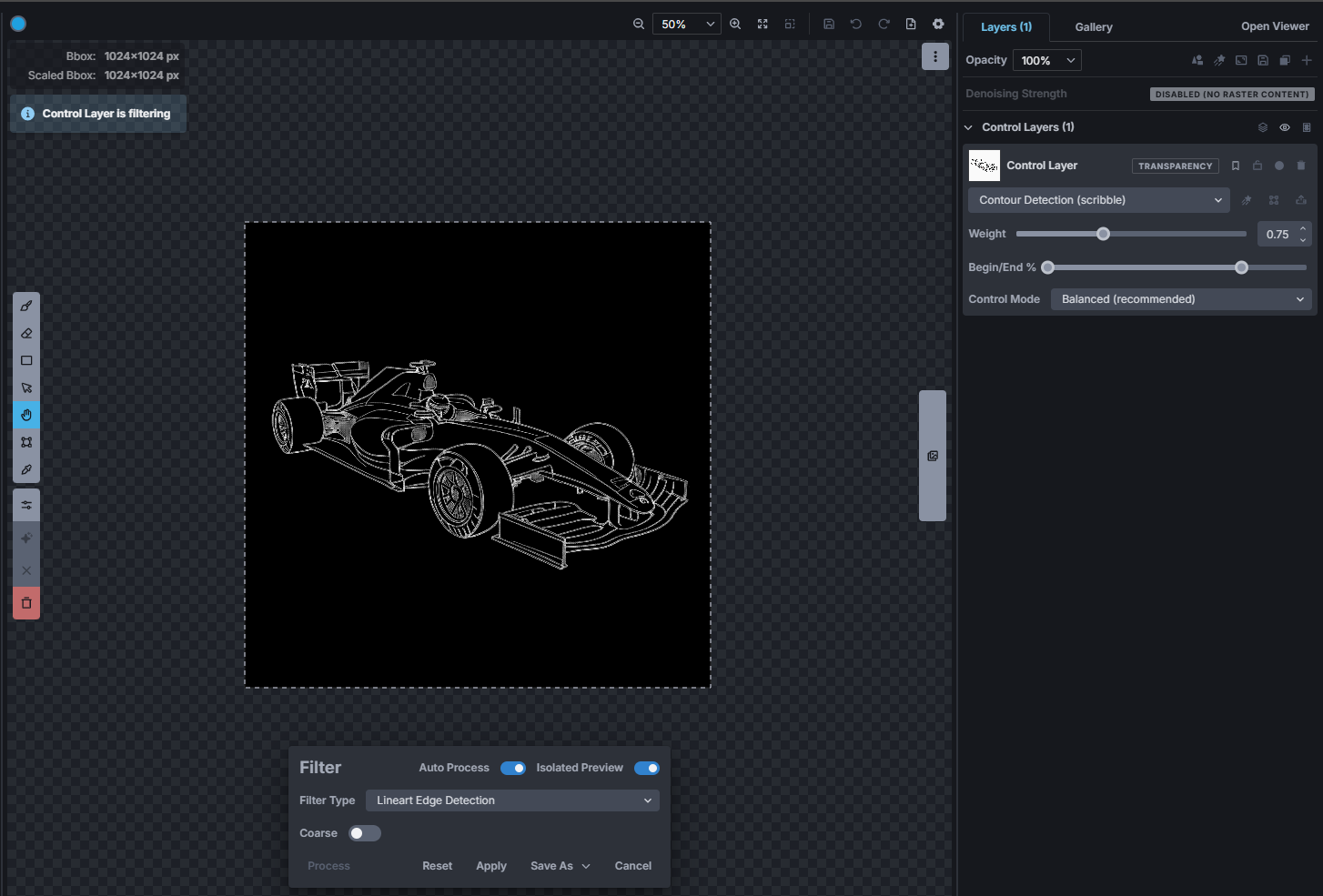1323x896 pixels.
Task: Open the Contour Detection (scribble) model dropdown
Action: [x=1099, y=200]
